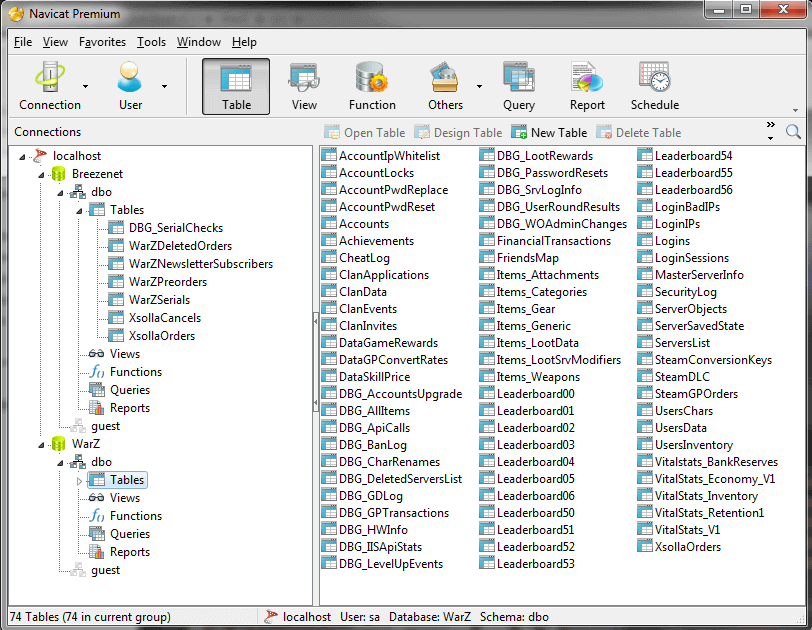Viewport: 812px width, 630px height.
Task: Show more object toolbar options chevron
Action: tap(771, 125)
